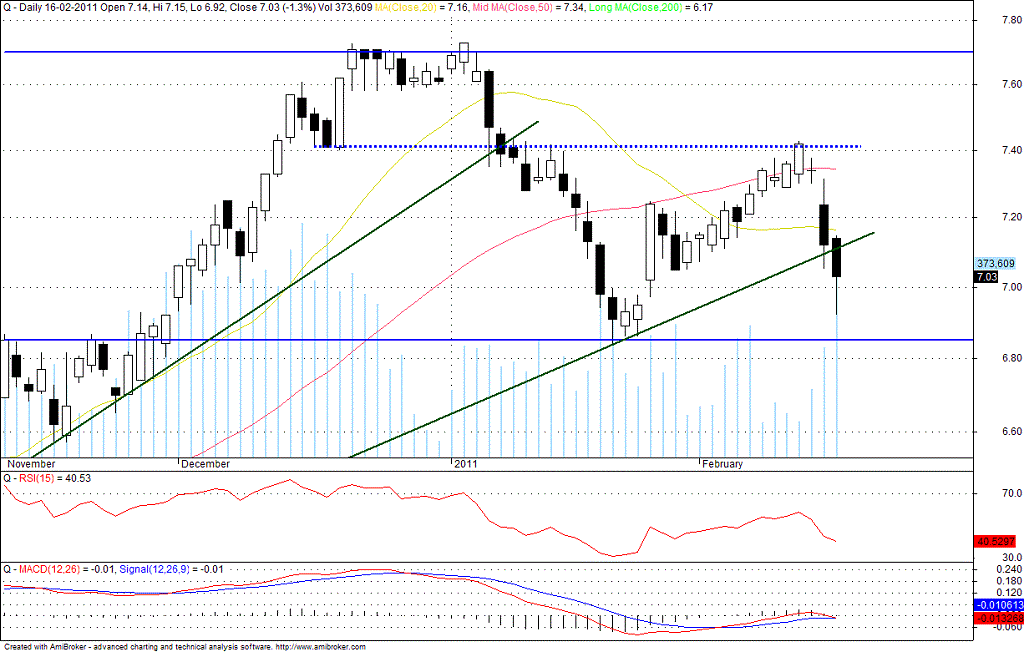
Task: Click the RSI 30.0 axis label
Action: 1011,557
